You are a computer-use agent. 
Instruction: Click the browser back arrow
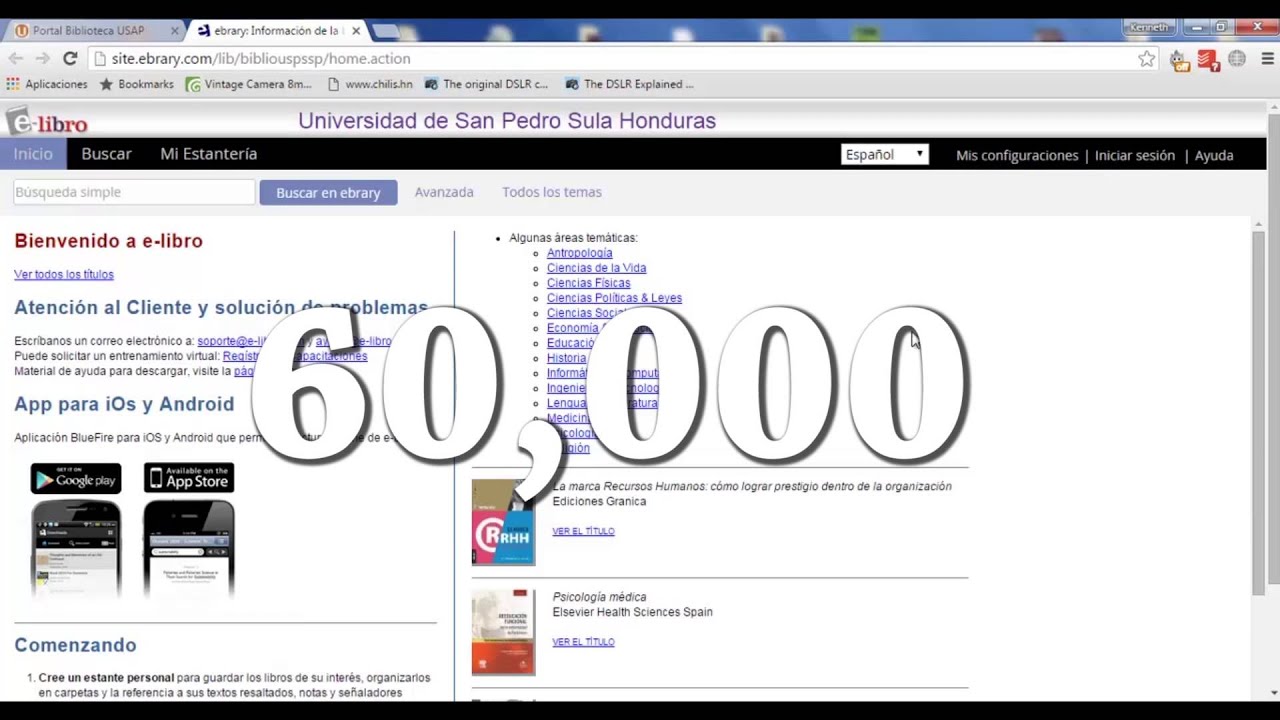coord(16,59)
